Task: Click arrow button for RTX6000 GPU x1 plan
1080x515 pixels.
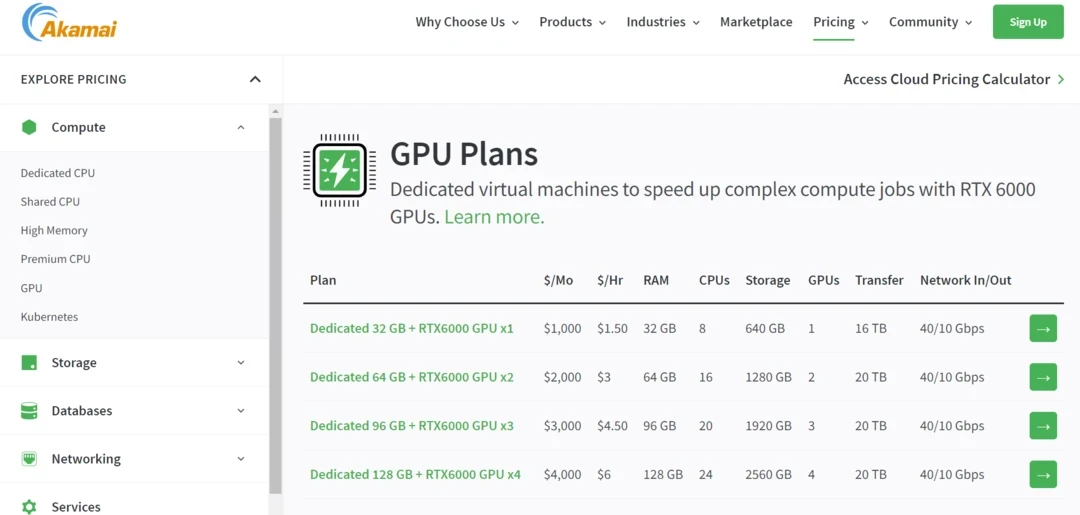Action: click(1043, 328)
